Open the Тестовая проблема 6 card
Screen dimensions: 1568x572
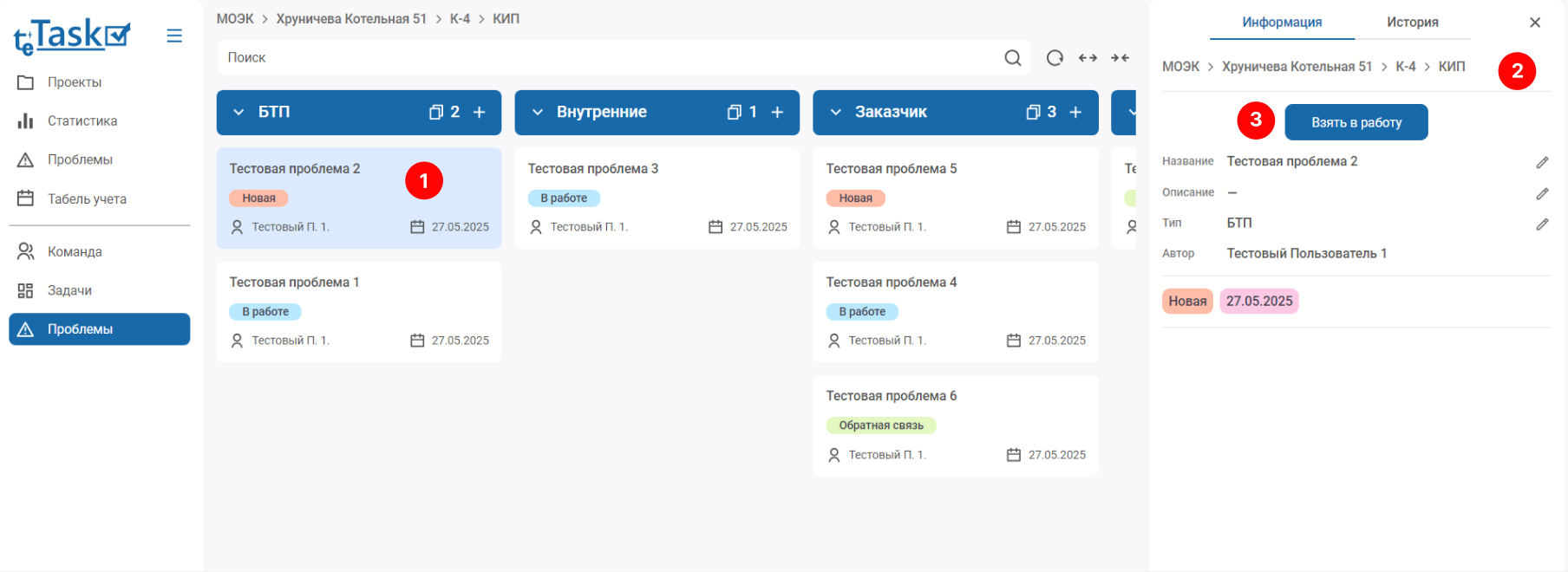tap(955, 425)
